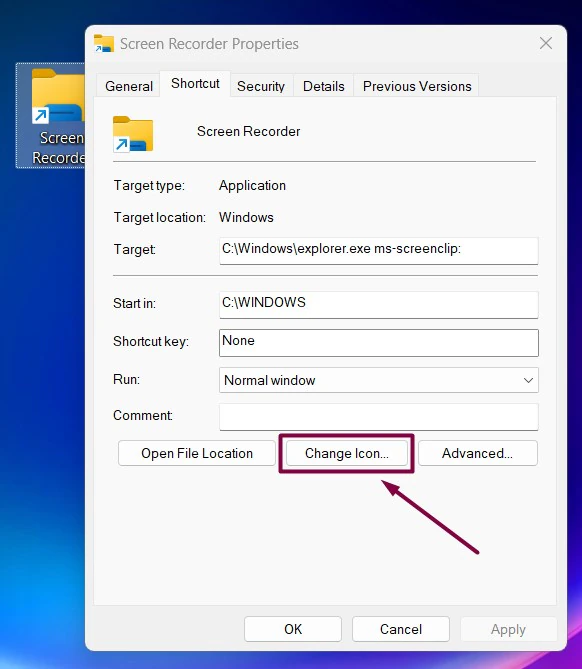Select the Screen Recorder desktop shortcut icon
The width and height of the screenshot is (582, 669).
coord(50,115)
